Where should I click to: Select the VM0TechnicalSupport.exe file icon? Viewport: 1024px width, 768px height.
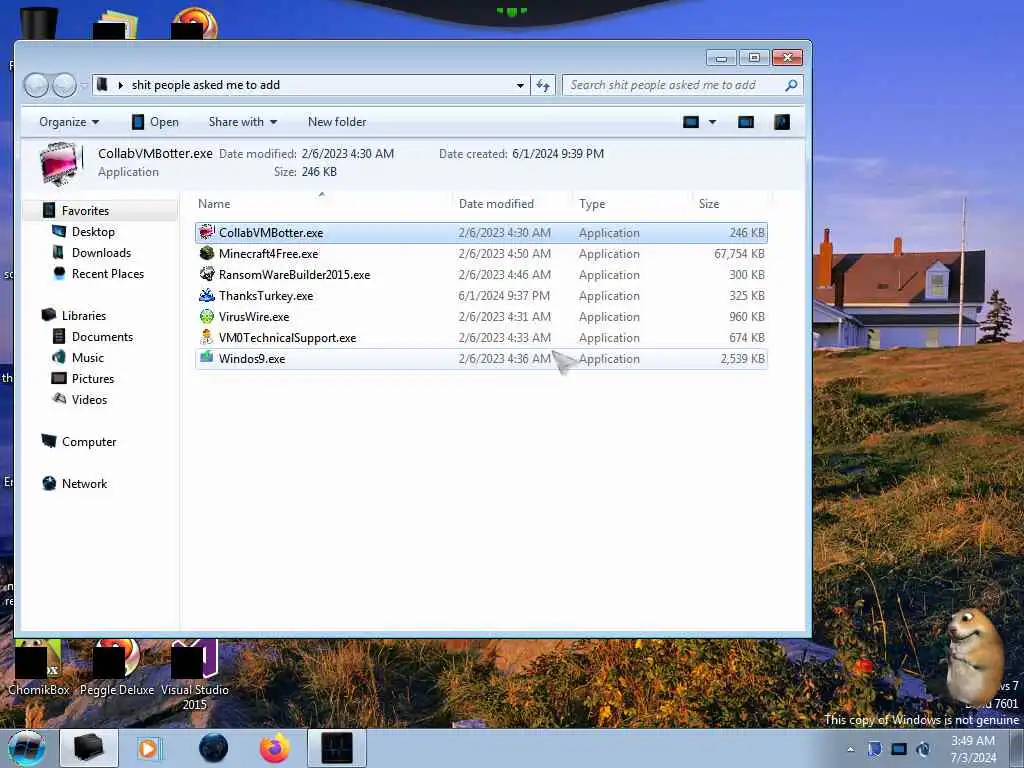pos(207,337)
